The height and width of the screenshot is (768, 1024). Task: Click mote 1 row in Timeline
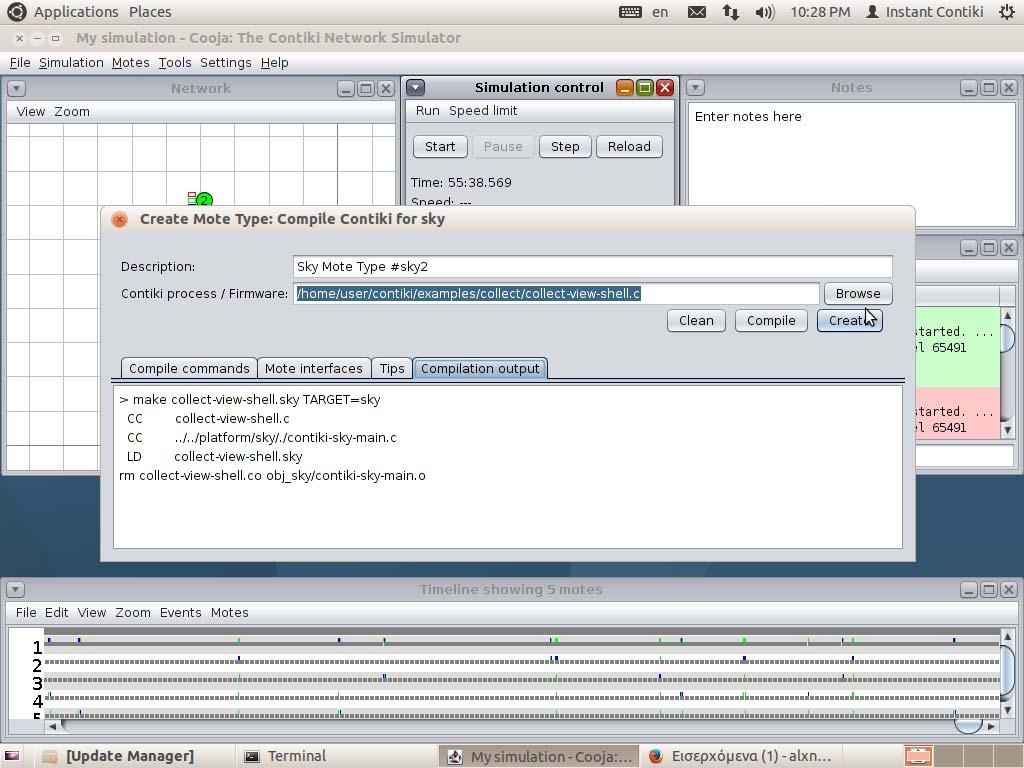[x=521, y=643]
